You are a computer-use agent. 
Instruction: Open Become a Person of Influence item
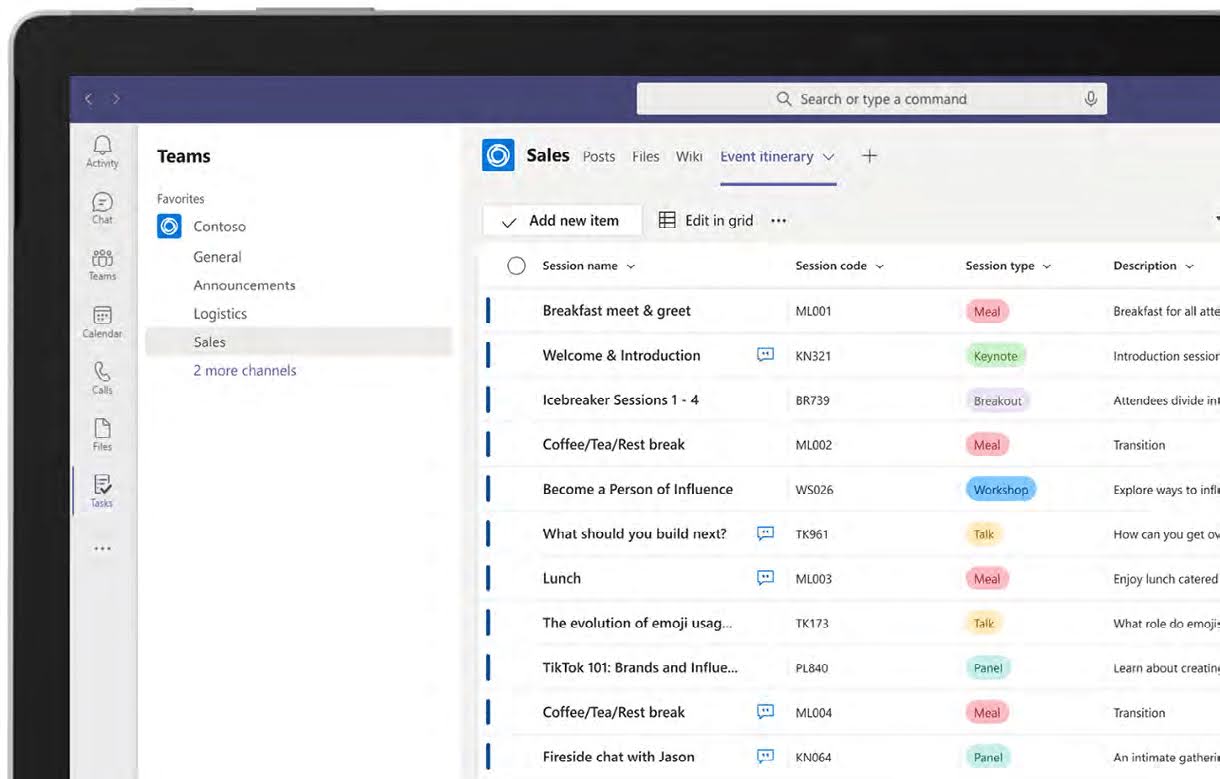click(x=638, y=489)
